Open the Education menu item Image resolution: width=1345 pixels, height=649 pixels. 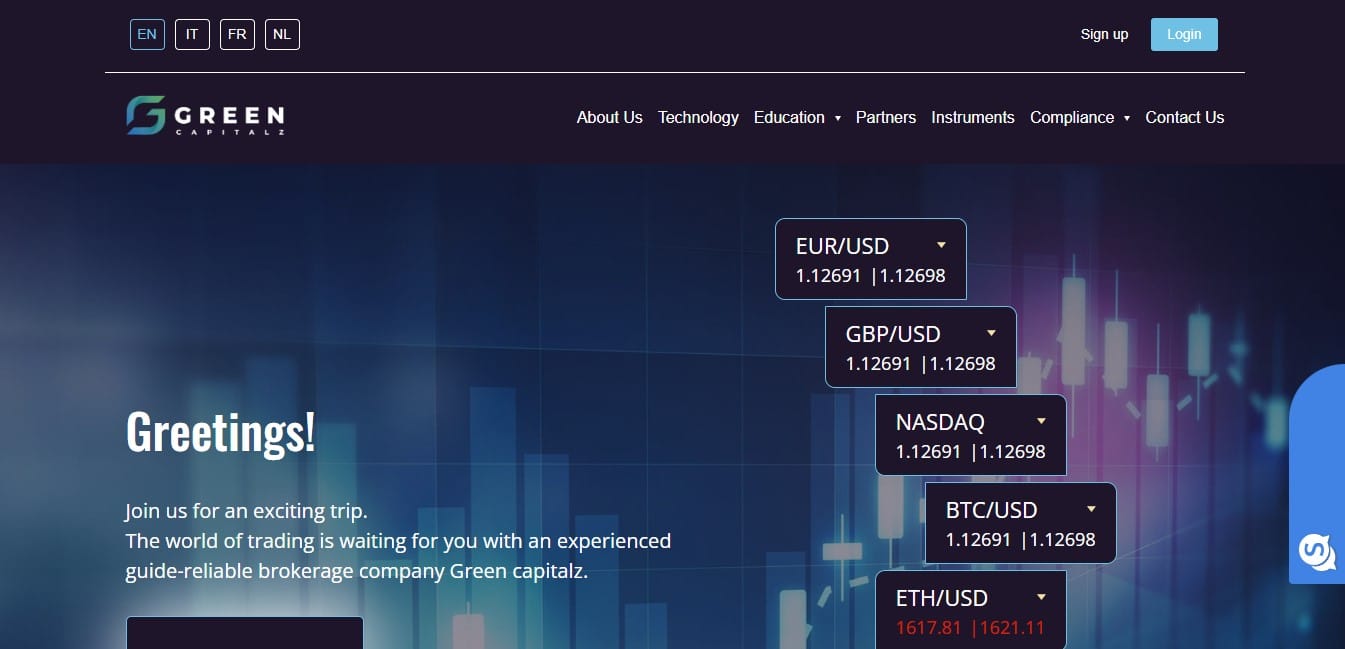[x=789, y=117]
